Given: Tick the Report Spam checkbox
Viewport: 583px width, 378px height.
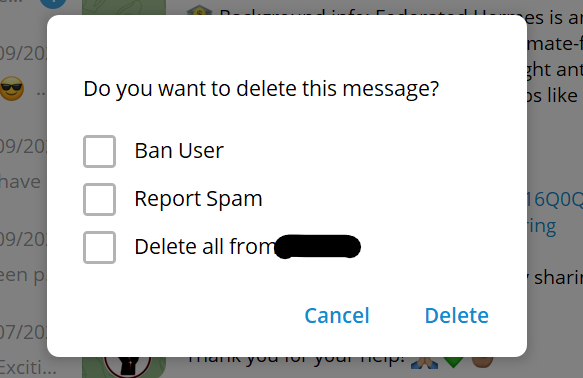Looking at the screenshot, I should point(99,199).
